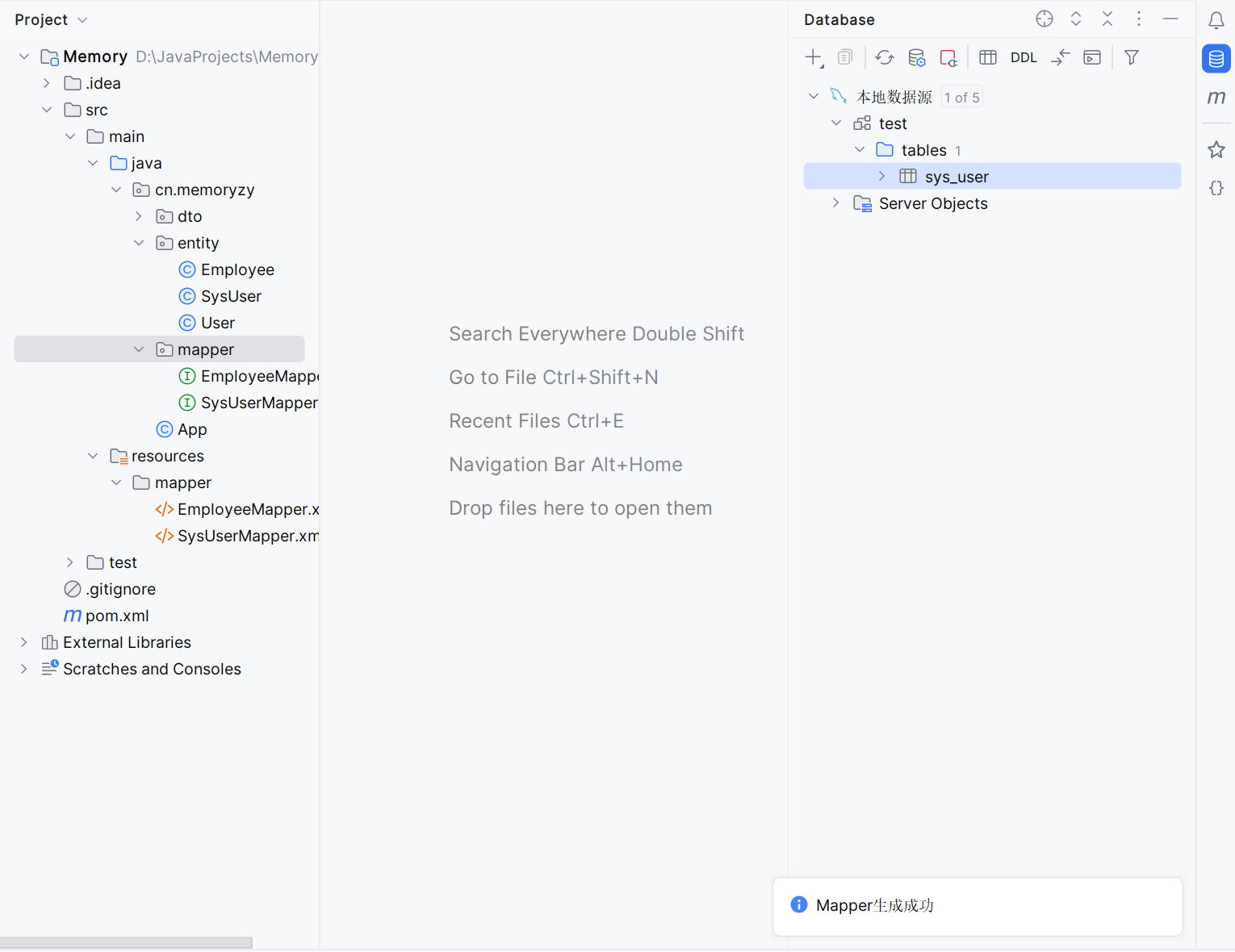Click Select Opened File crosshair icon

[1044, 19]
